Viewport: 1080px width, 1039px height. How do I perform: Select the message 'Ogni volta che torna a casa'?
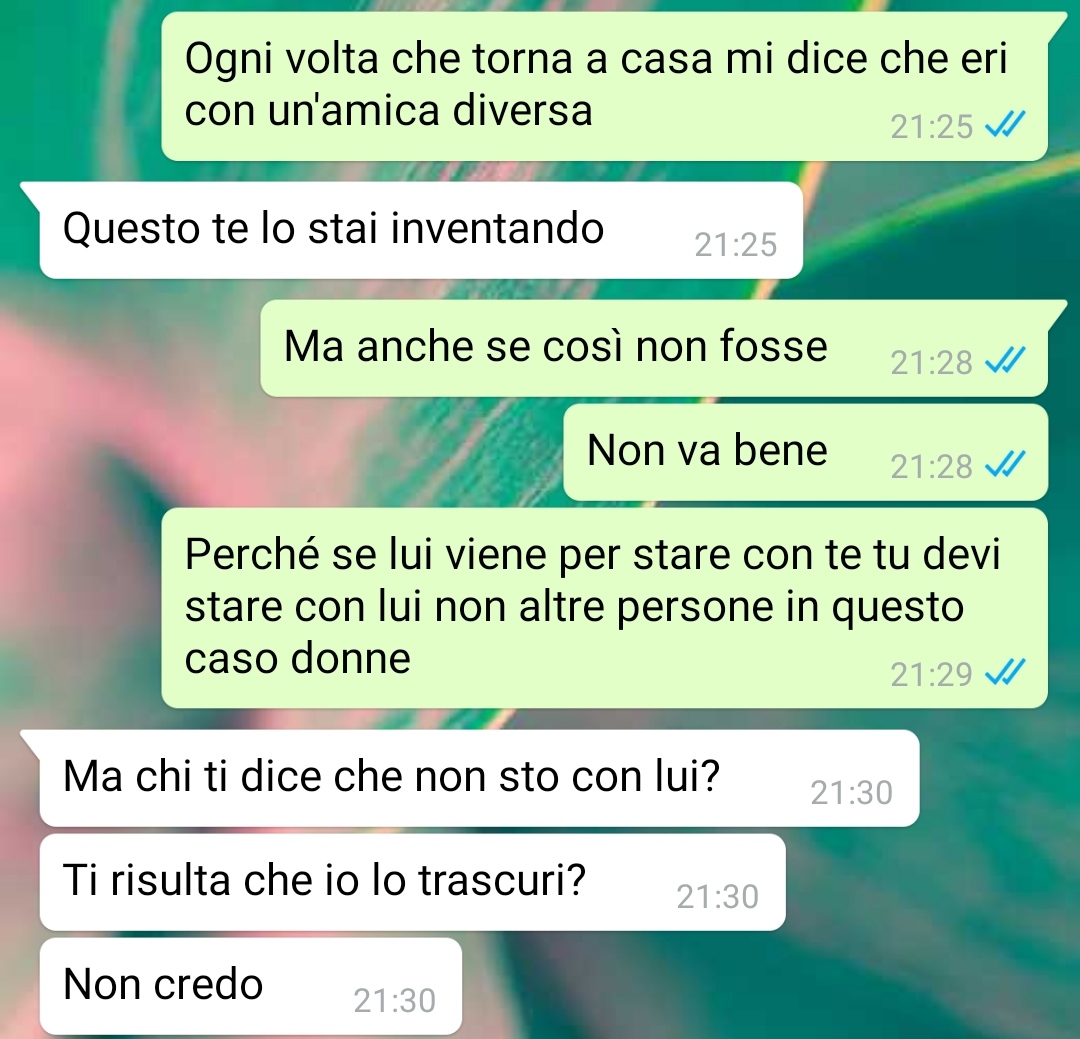[605, 86]
